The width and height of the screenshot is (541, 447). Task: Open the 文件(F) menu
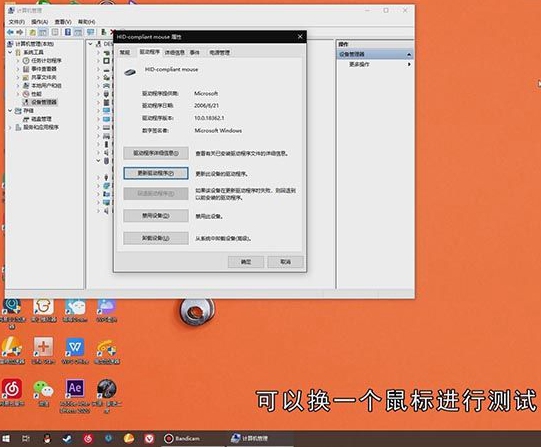[16, 22]
